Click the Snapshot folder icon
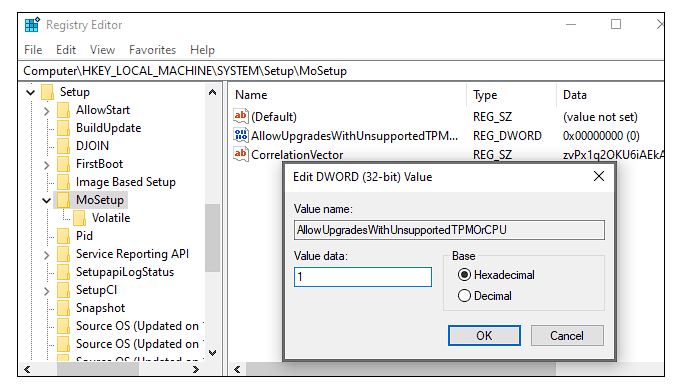 tap(63, 308)
